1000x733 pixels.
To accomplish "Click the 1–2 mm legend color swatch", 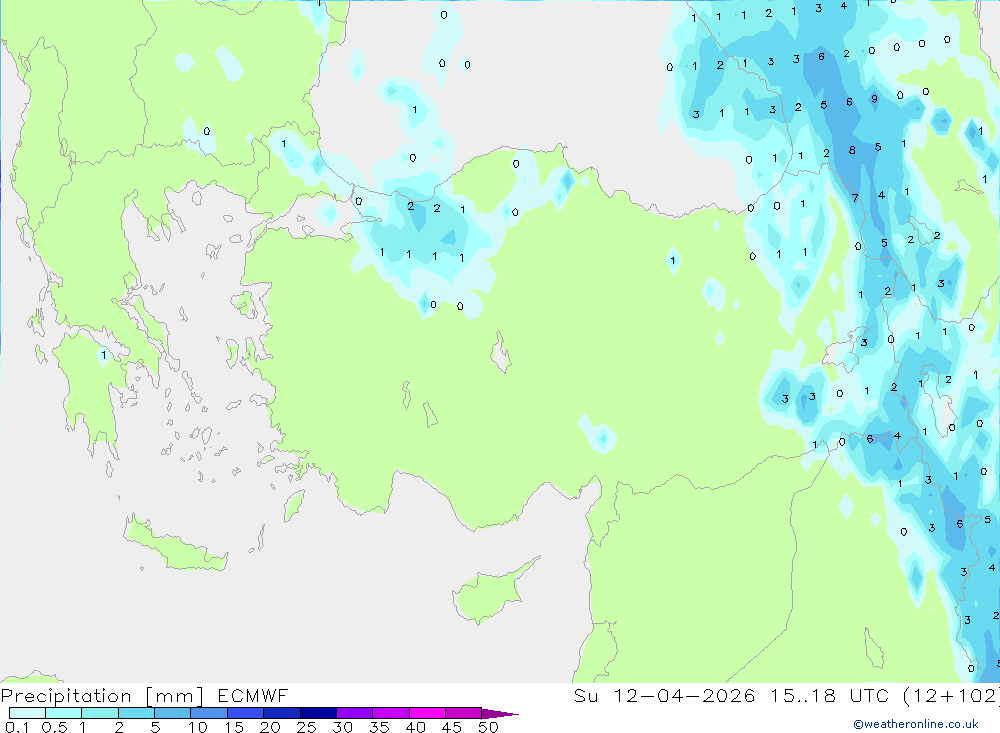I will [100, 713].
